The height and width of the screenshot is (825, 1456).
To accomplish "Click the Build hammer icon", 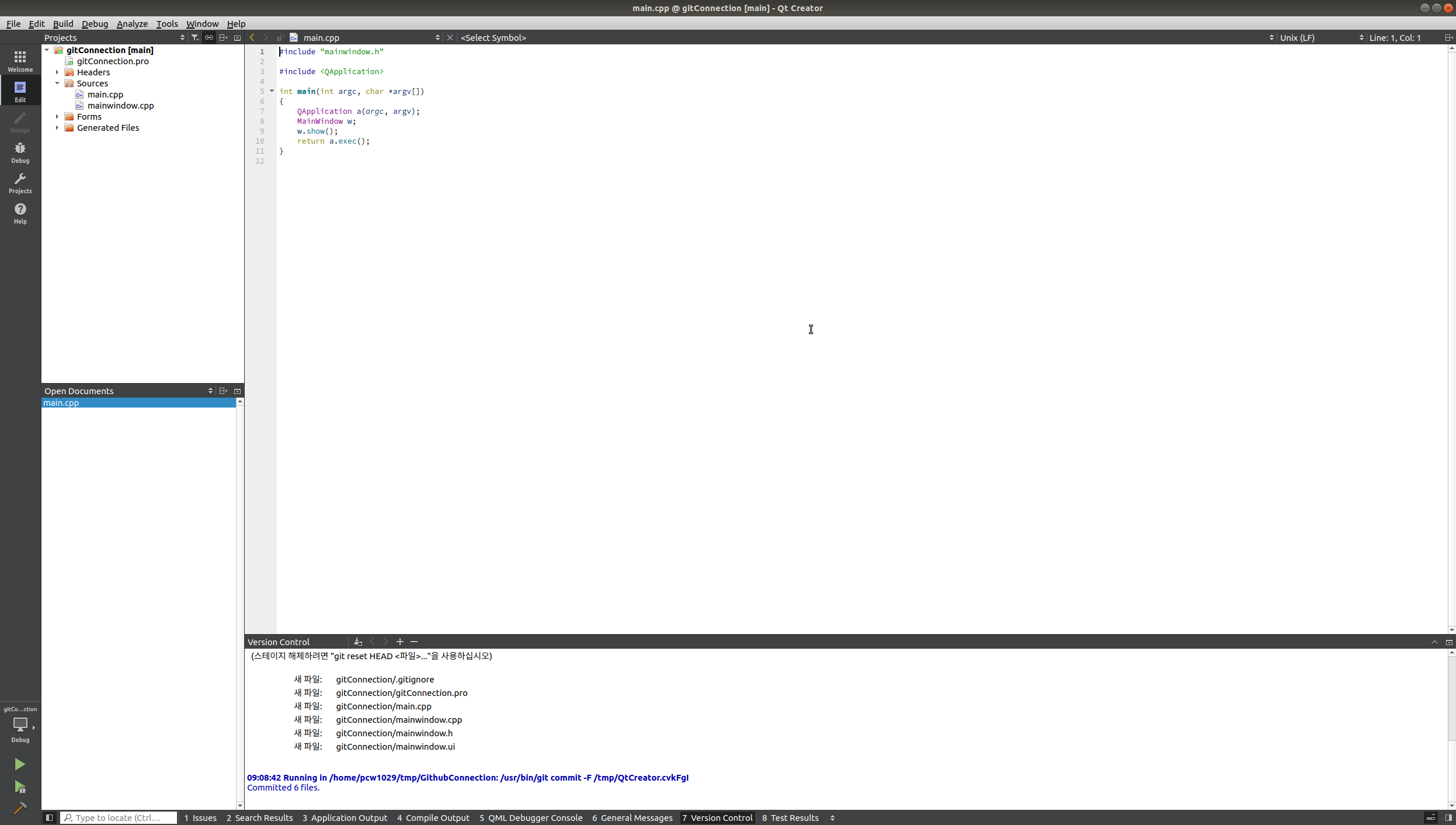I will coord(20,809).
